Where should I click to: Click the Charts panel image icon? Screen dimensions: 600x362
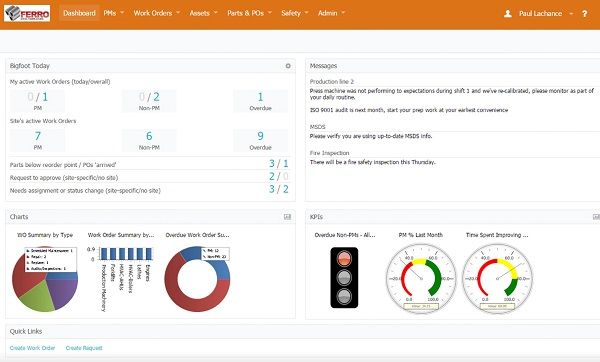[287, 217]
